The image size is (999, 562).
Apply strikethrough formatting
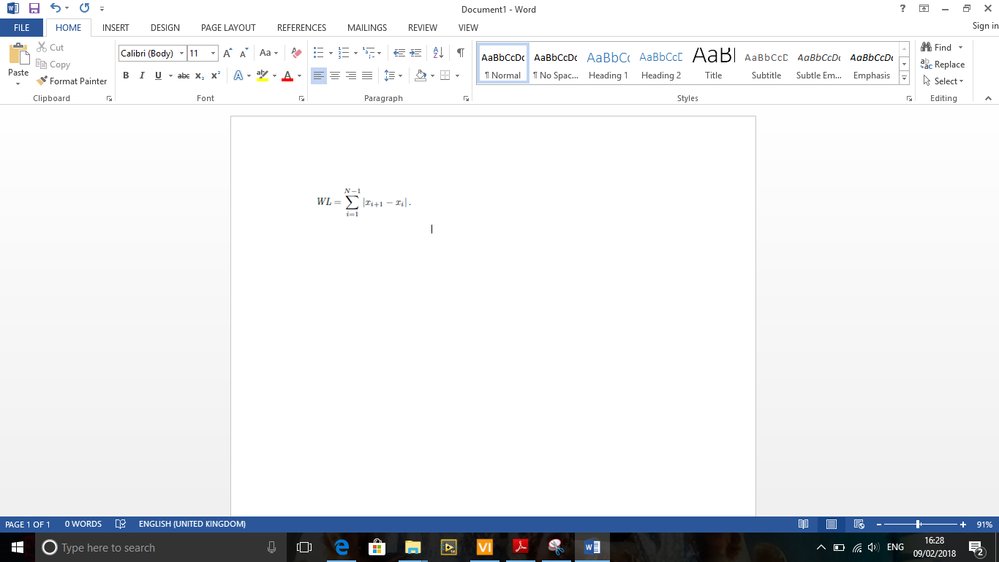click(183, 76)
